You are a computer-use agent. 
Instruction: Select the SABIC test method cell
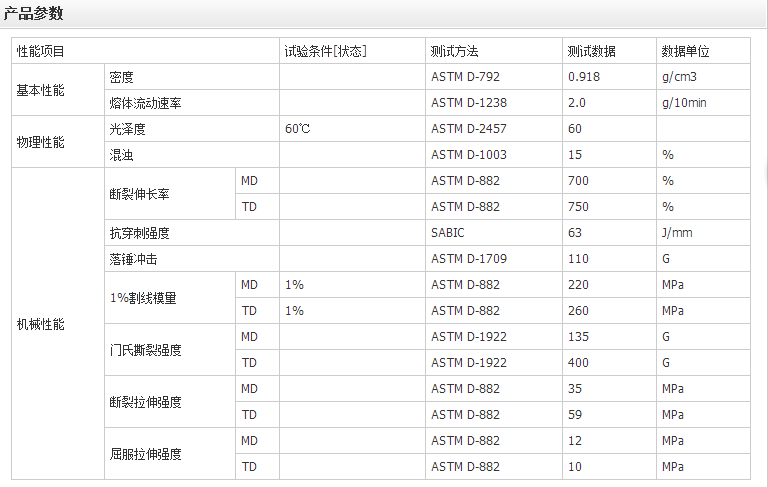pos(448,233)
